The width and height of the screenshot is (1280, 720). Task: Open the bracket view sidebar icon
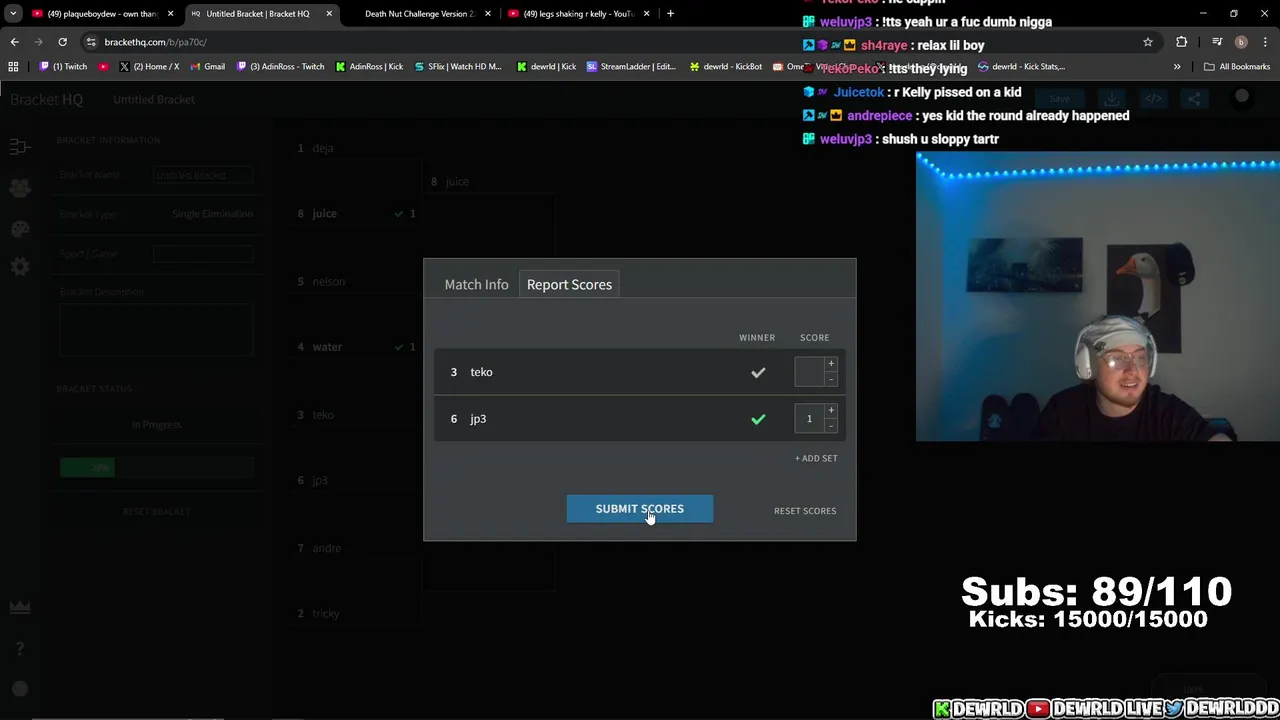tap(19, 148)
